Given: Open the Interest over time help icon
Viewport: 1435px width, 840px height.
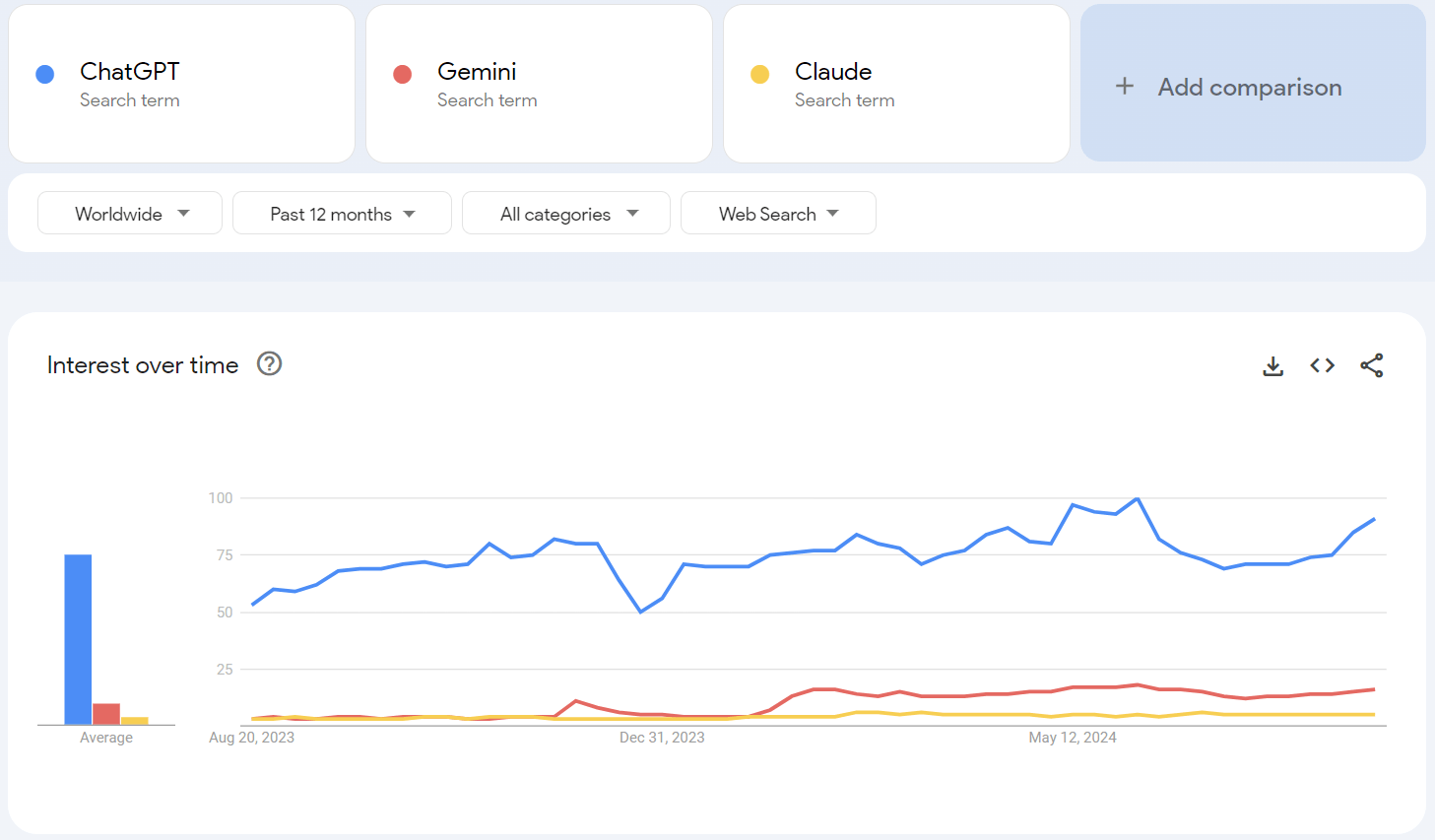Looking at the screenshot, I should click(x=269, y=364).
